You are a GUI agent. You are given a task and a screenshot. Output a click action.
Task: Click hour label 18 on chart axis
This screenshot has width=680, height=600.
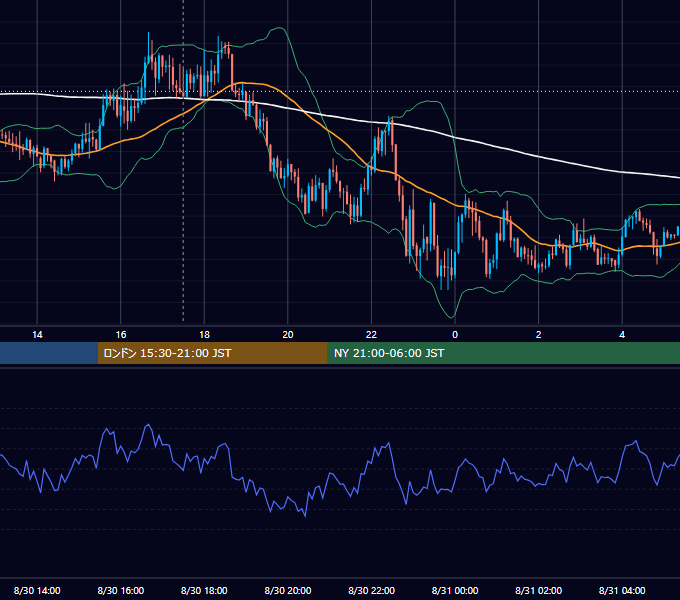click(204, 335)
